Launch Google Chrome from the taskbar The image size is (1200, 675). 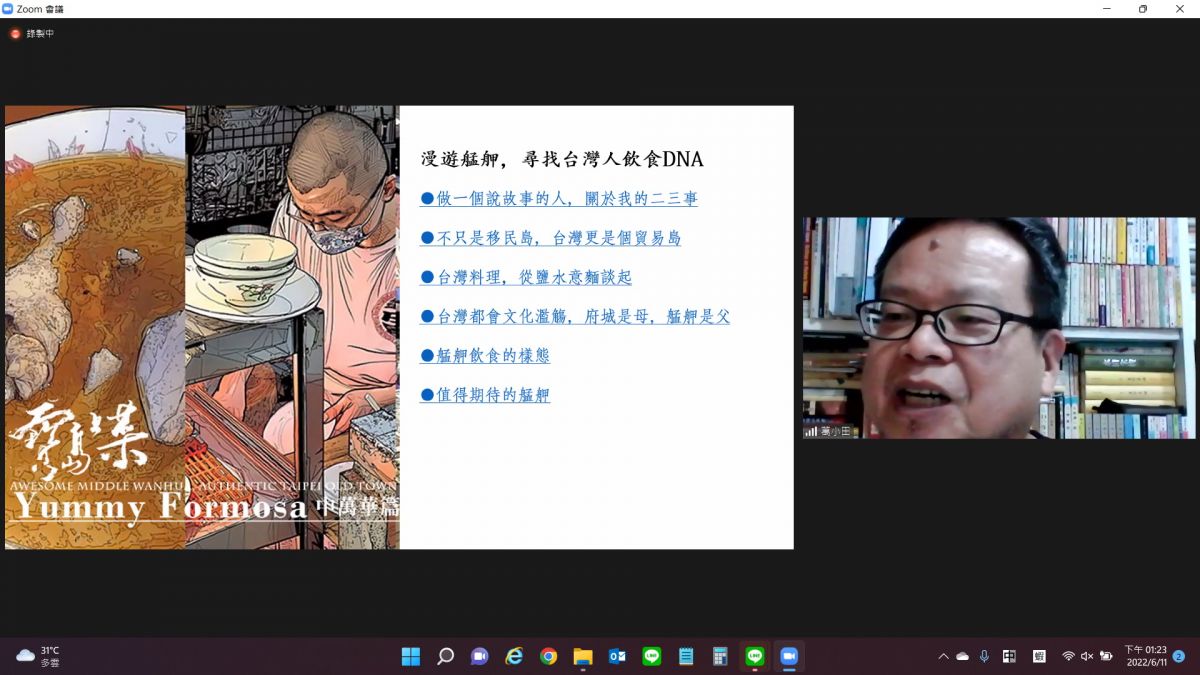click(x=548, y=656)
